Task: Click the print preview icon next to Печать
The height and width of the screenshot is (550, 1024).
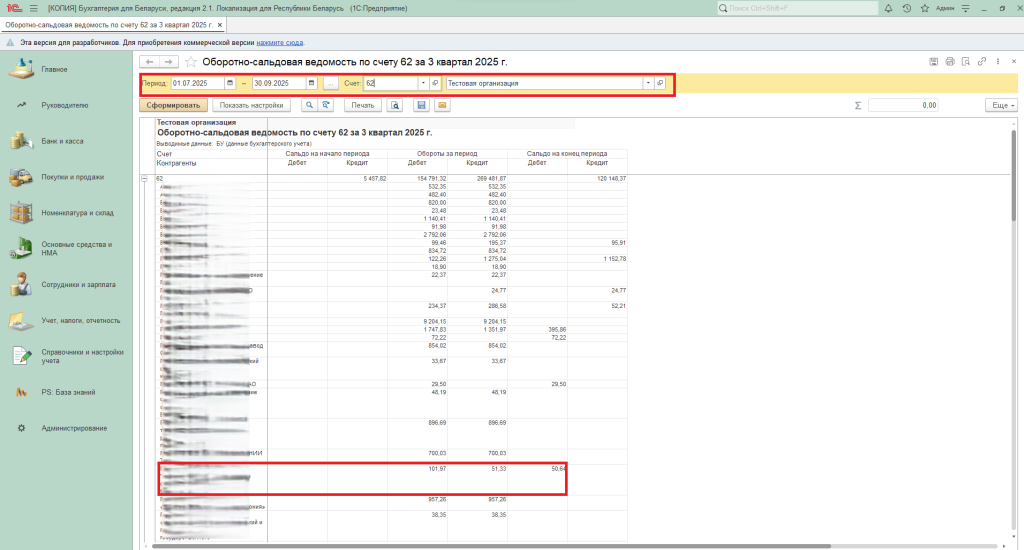Action: (396, 105)
